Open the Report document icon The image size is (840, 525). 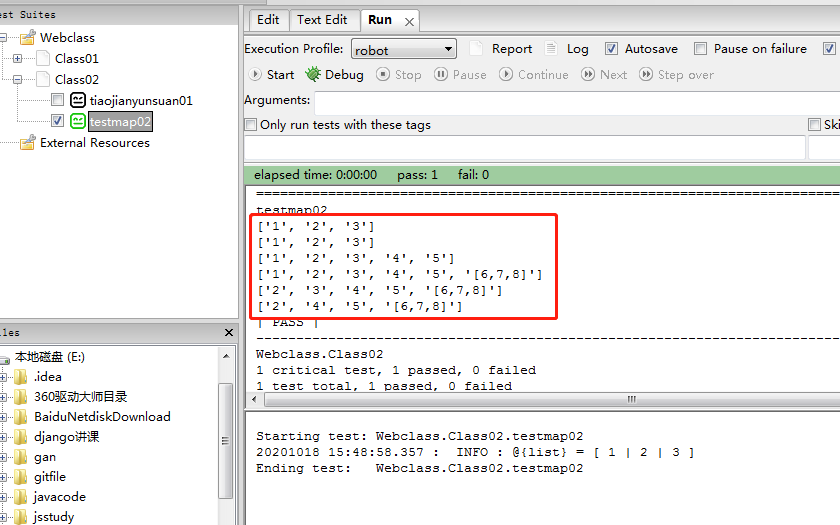(476, 48)
